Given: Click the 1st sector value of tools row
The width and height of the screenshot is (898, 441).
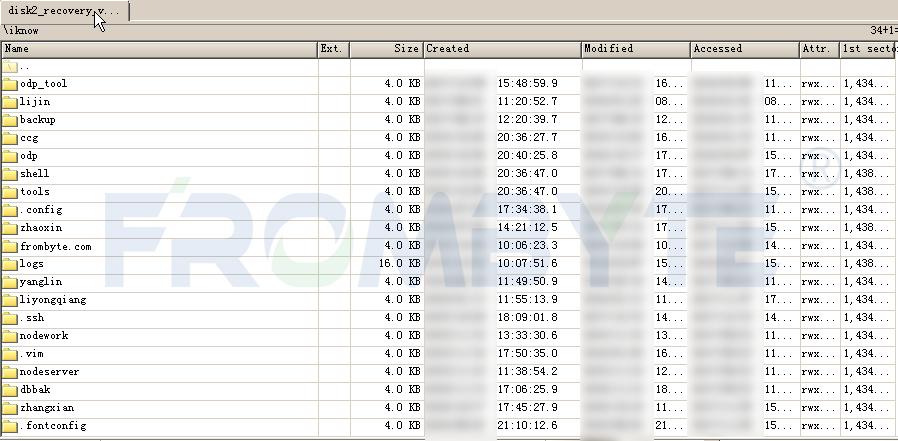Looking at the screenshot, I should [867, 192].
